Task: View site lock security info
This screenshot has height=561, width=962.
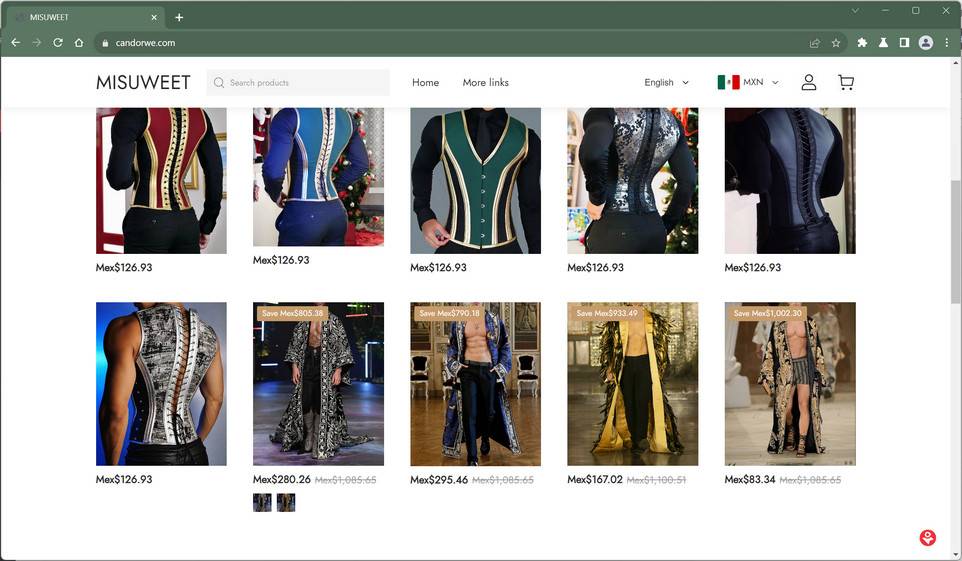Action: click(105, 43)
